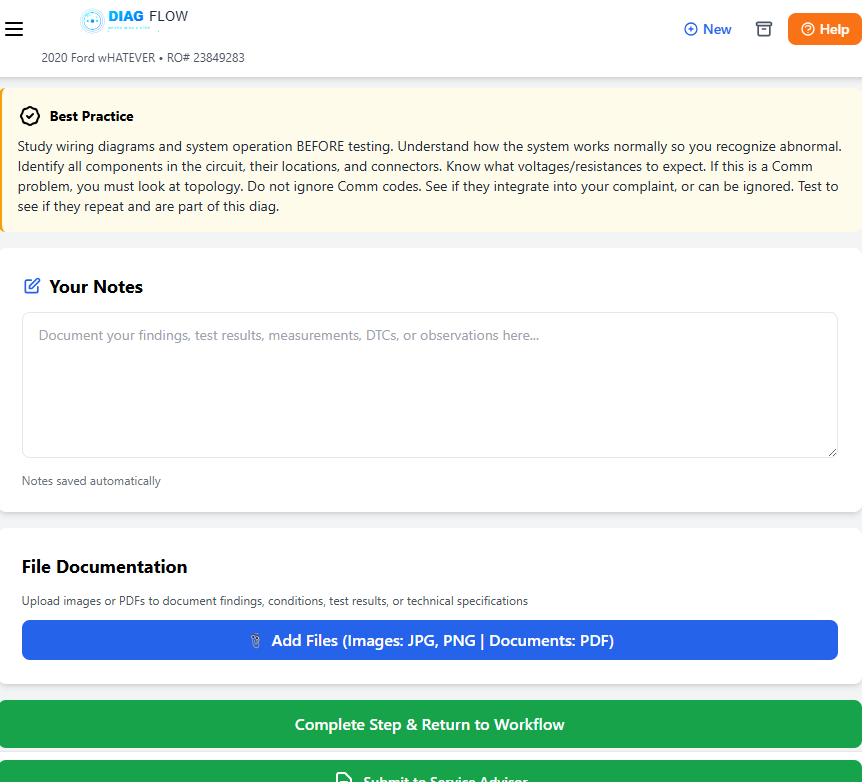Focus the Your Notes text area
862x782 pixels.
pyautogui.click(x=430, y=385)
